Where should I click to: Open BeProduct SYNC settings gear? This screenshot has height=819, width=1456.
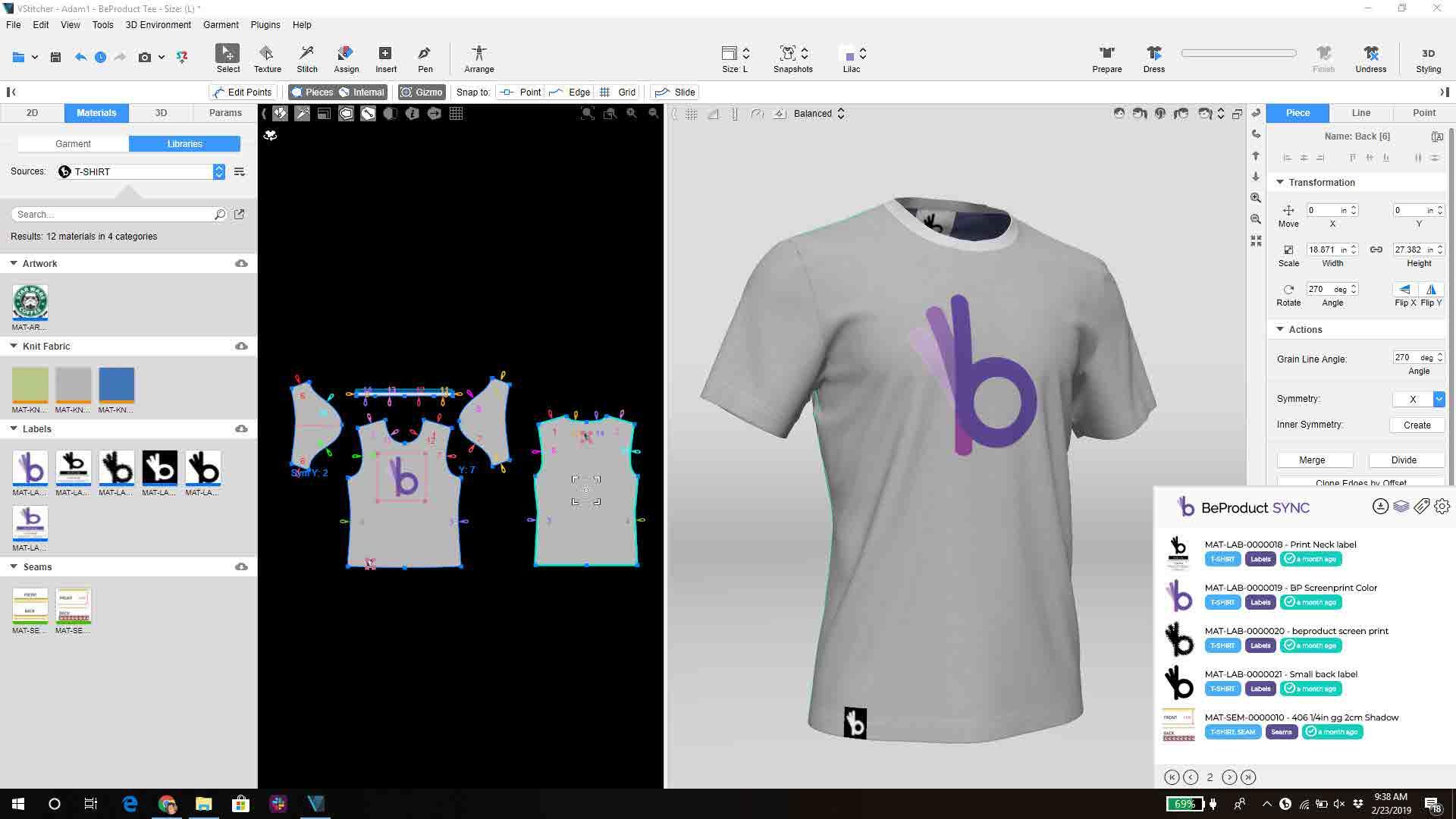(x=1441, y=507)
